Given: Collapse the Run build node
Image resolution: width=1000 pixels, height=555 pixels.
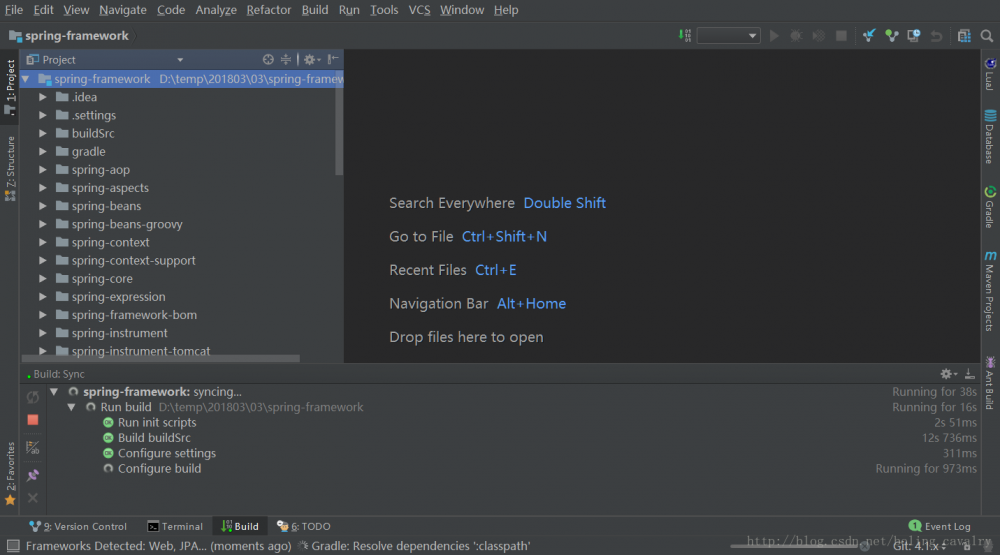Looking at the screenshot, I should point(71,407).
